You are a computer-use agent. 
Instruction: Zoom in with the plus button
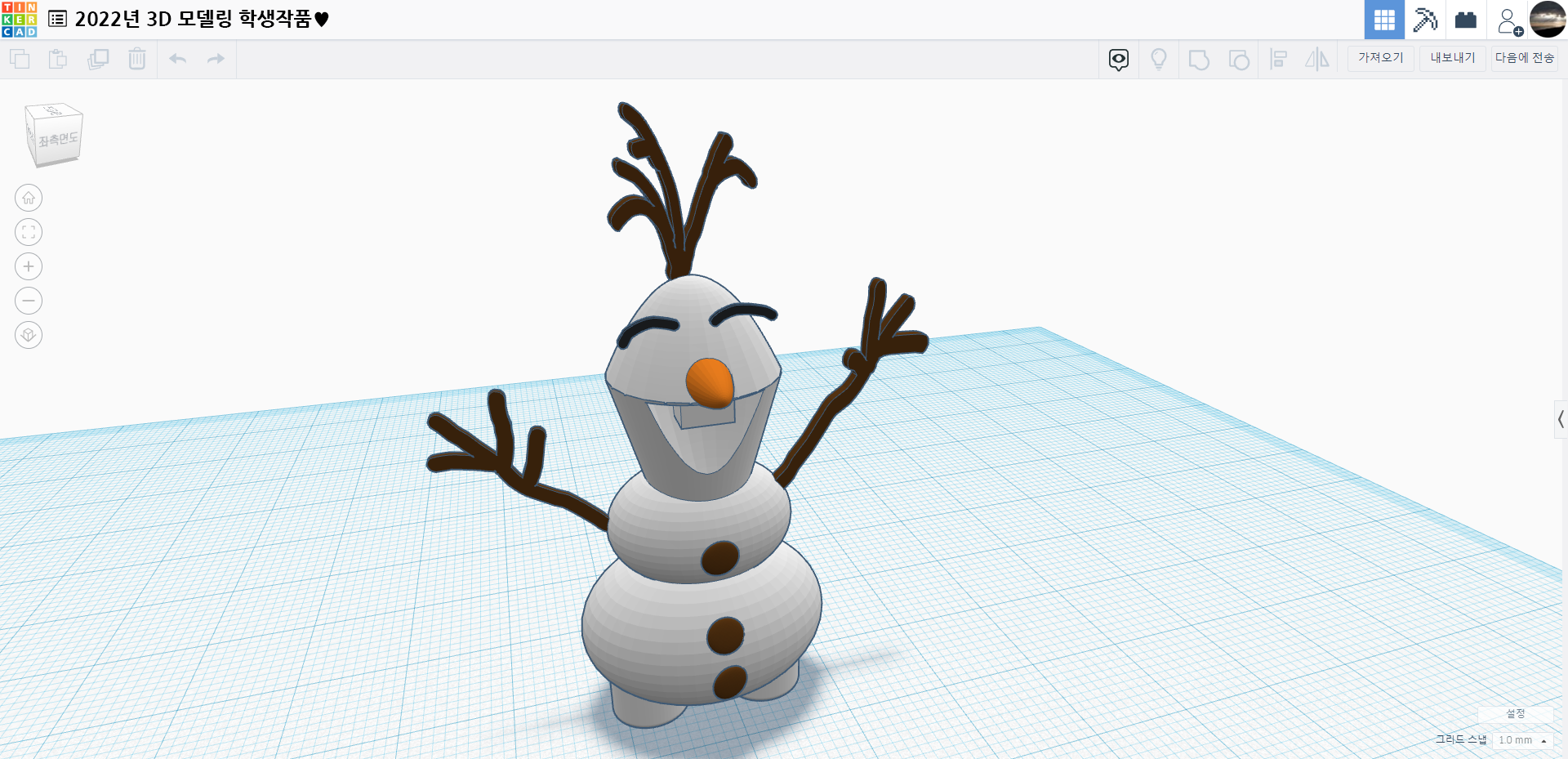29,266
